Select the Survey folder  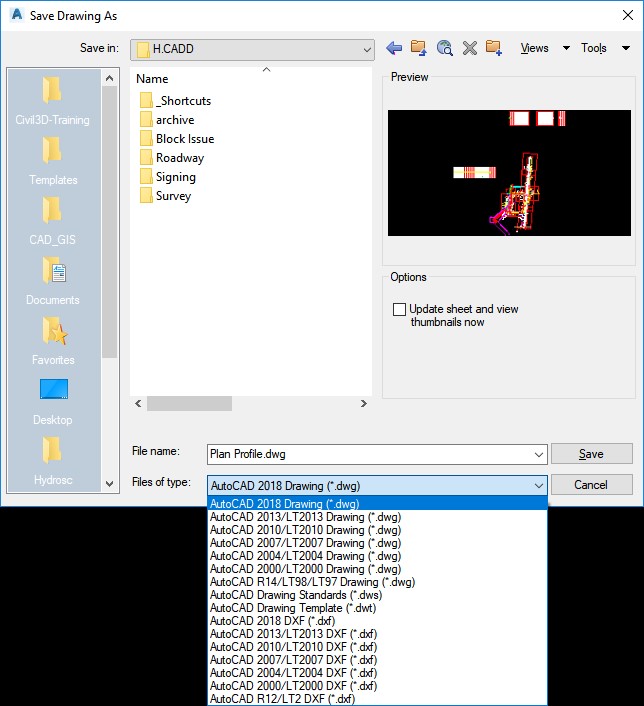[166, 195]
